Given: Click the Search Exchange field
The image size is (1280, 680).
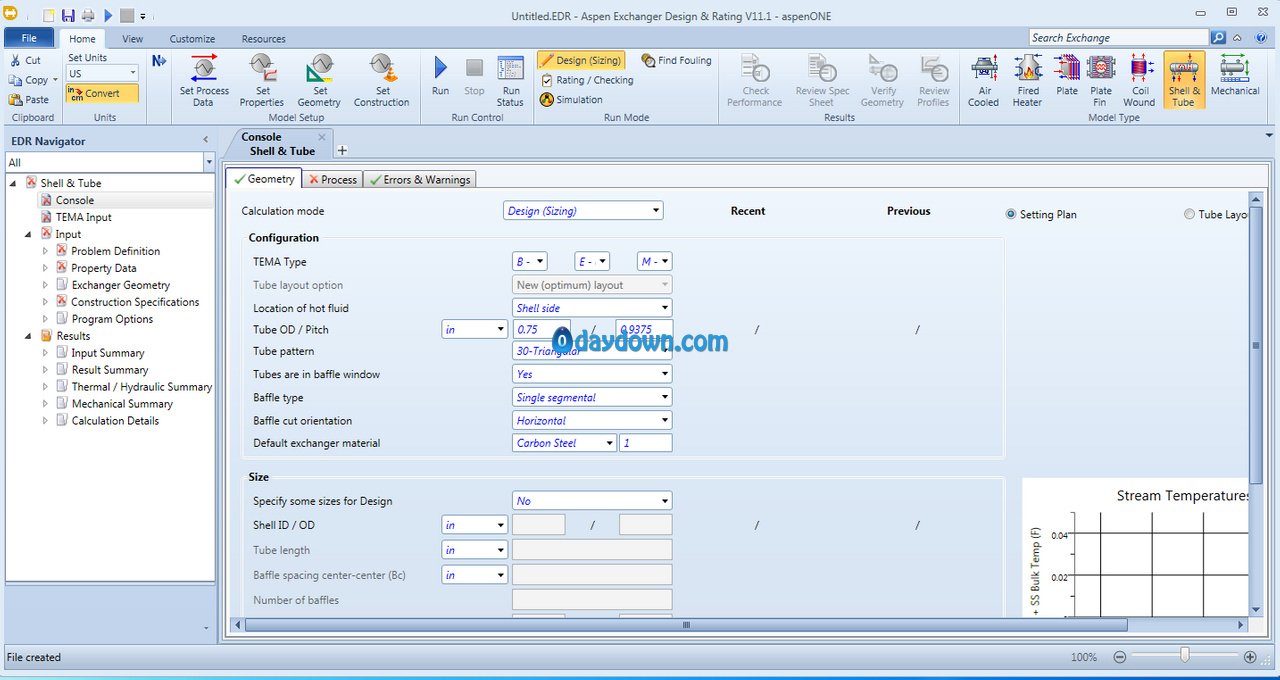Looking at the screenshot, I should pos(1119,37).
